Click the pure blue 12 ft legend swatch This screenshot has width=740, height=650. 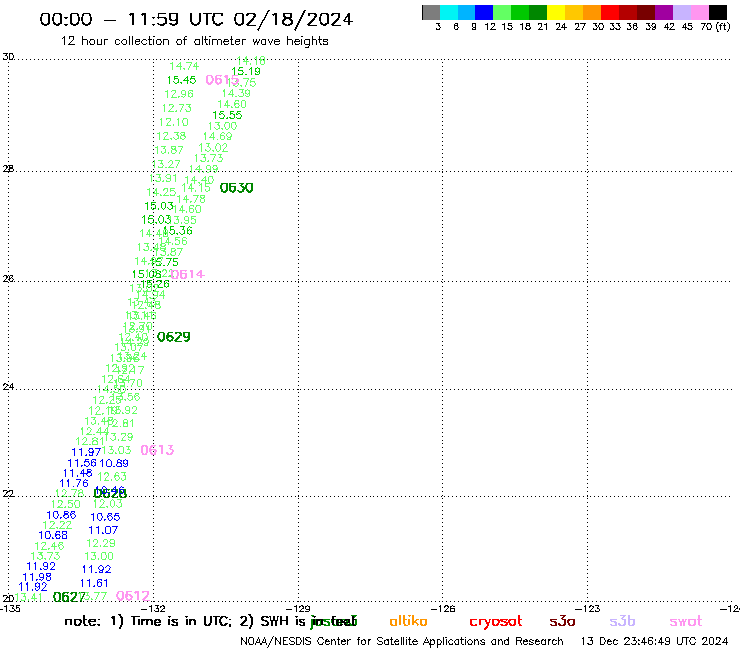(484, 12)
